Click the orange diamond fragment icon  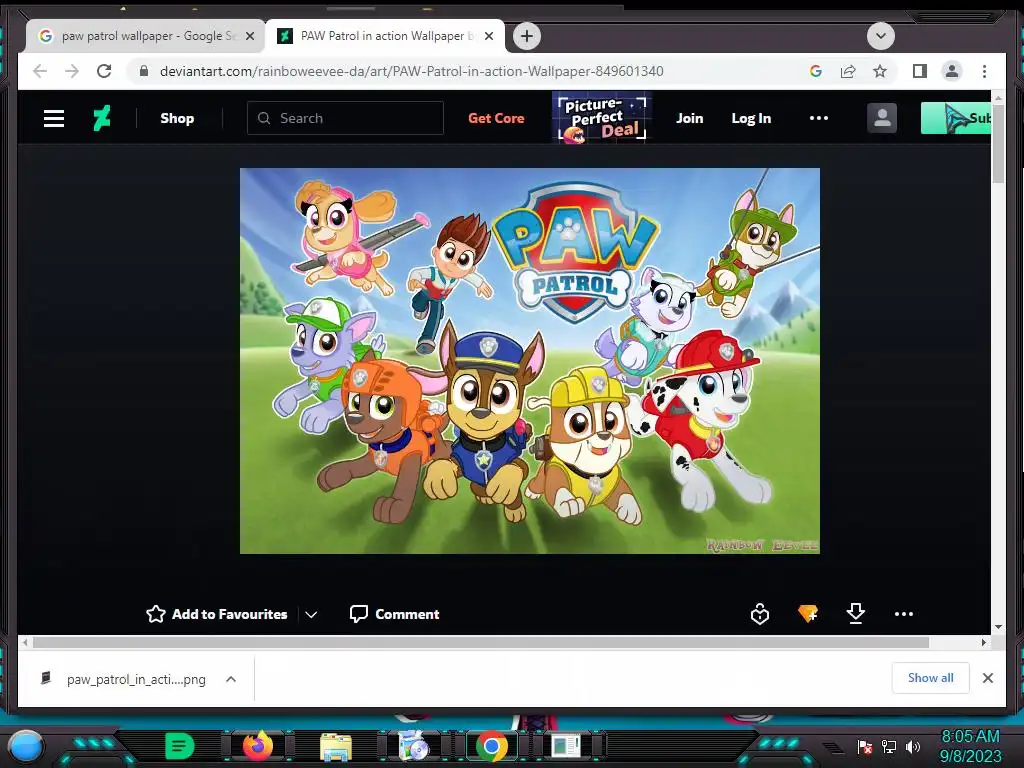pyautogui.click(x=808, y=613)
